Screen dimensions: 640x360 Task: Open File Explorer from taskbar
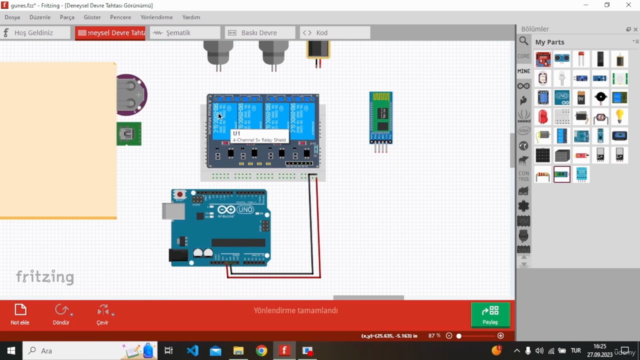(x=238, y=351)
